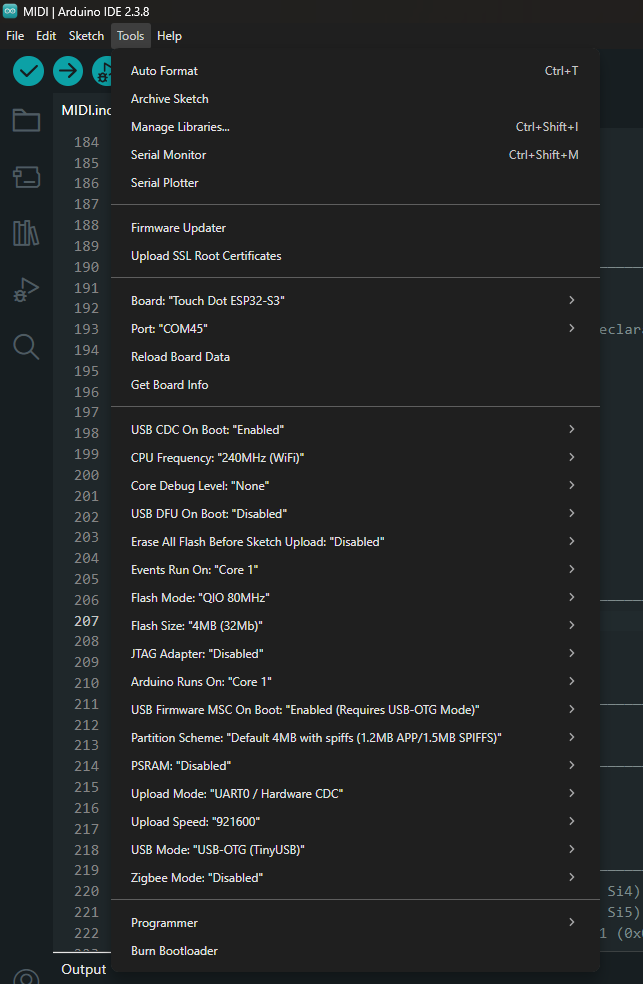The height and width of the screenshot is (984, 643).
Task: Click Burn Bootloader
Action: [355, 951]
